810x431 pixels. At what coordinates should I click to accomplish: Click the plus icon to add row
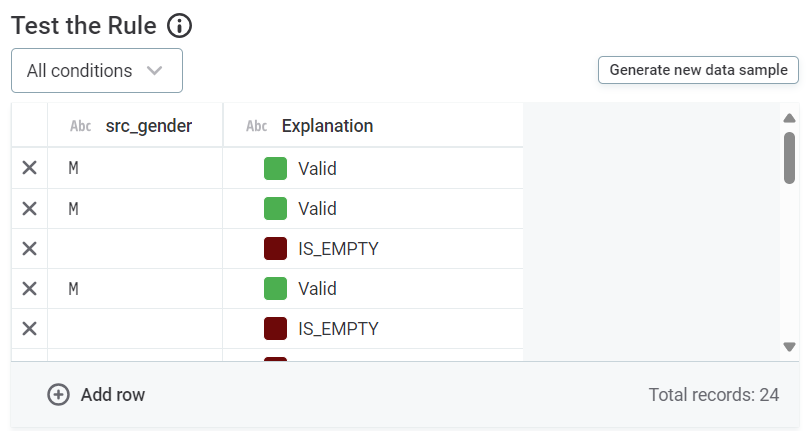tap(59, 394)
